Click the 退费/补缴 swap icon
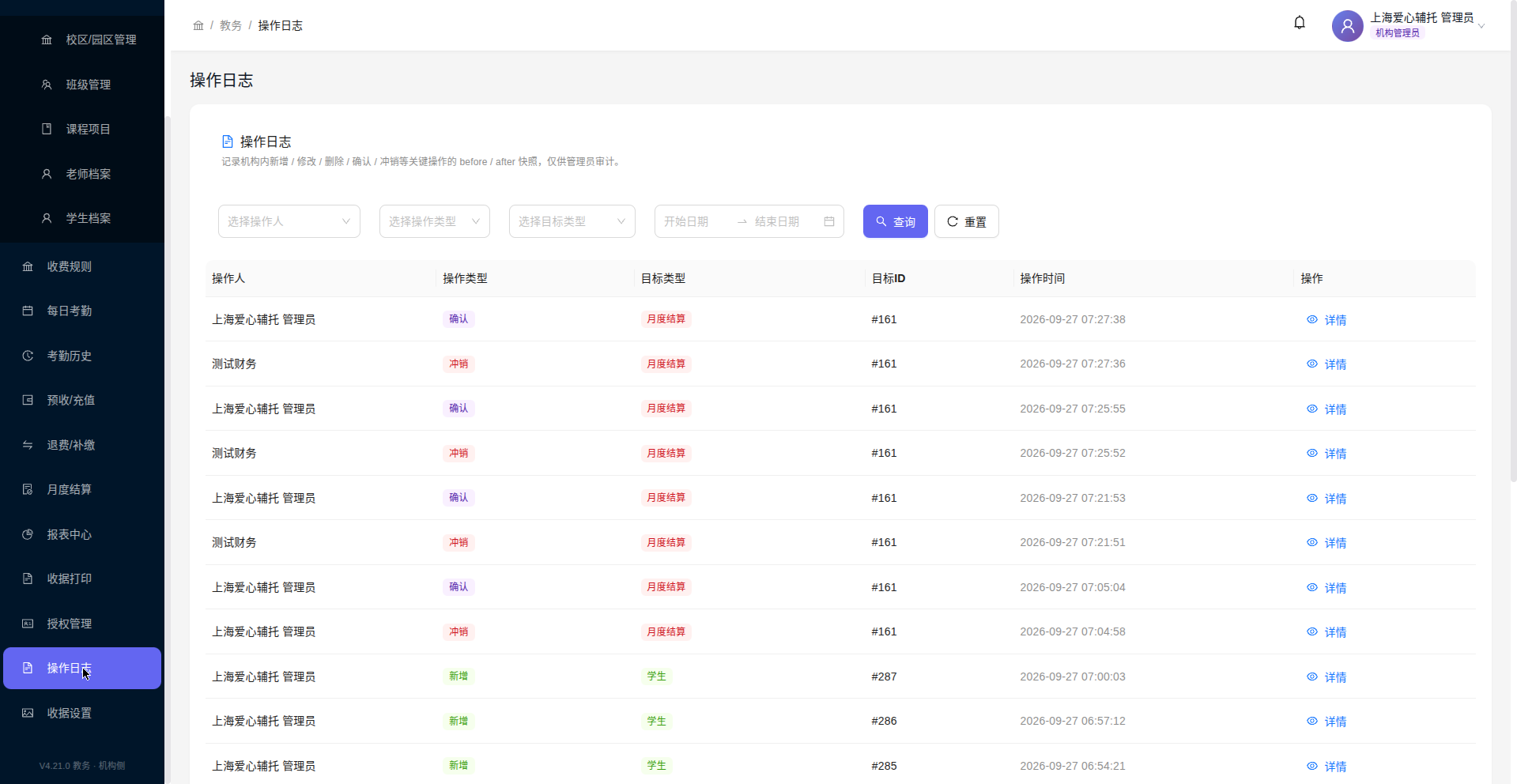The image size is (1517, 784). pos(28,445)
